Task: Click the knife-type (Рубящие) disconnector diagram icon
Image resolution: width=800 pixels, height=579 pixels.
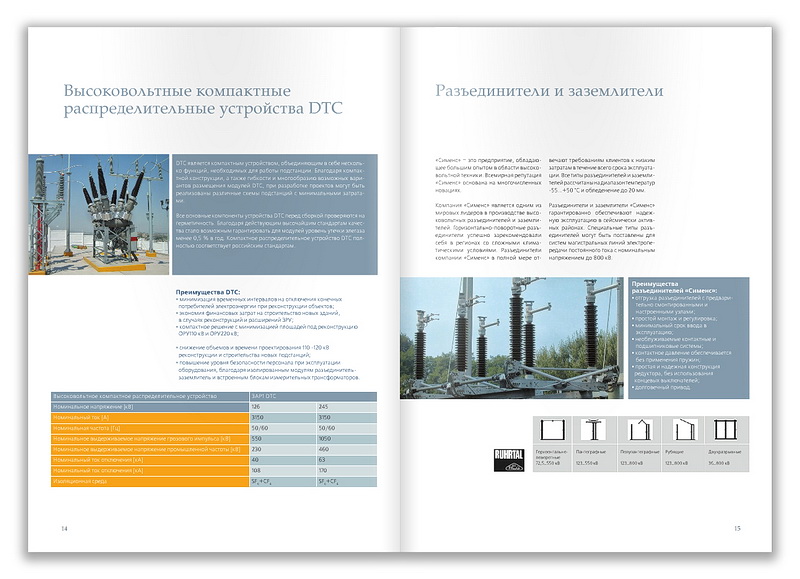Action: pos(684,430)
